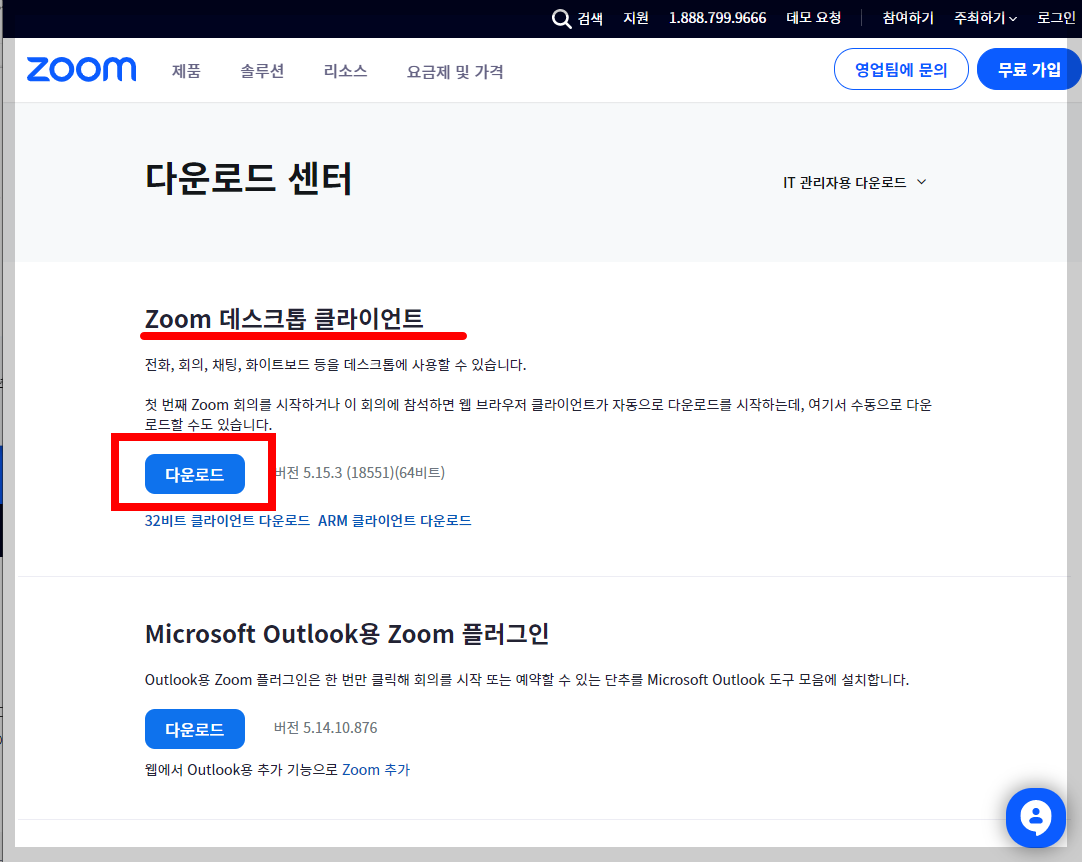This screenshot has height=862, width=1082.
Task: Click the Zoom logo to go home
Action: coord(81,68)
